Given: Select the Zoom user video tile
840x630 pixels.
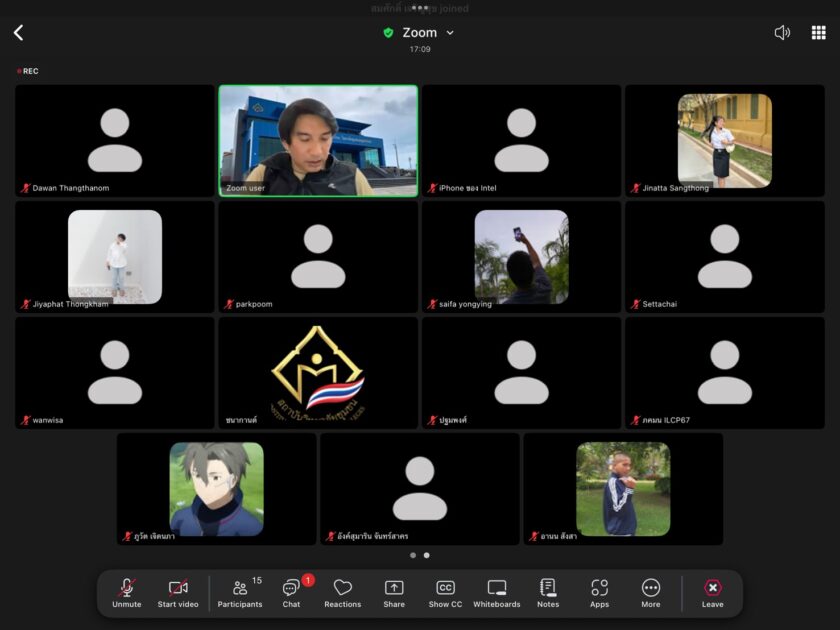Looking at the screenshot, I should tap(318, 140).
